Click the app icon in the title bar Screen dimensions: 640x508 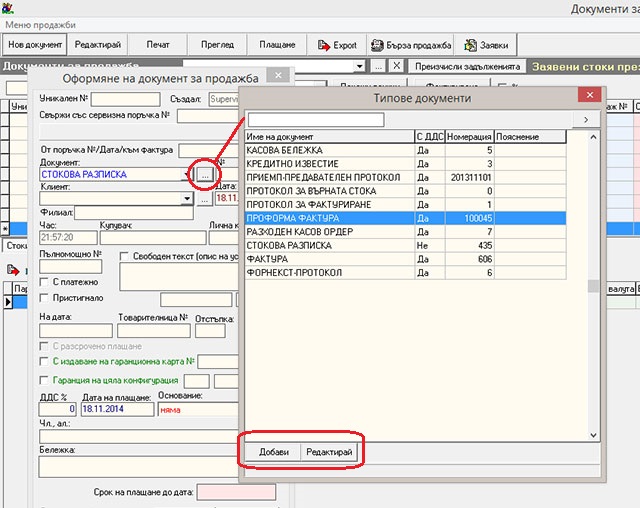tap(8, 8)
